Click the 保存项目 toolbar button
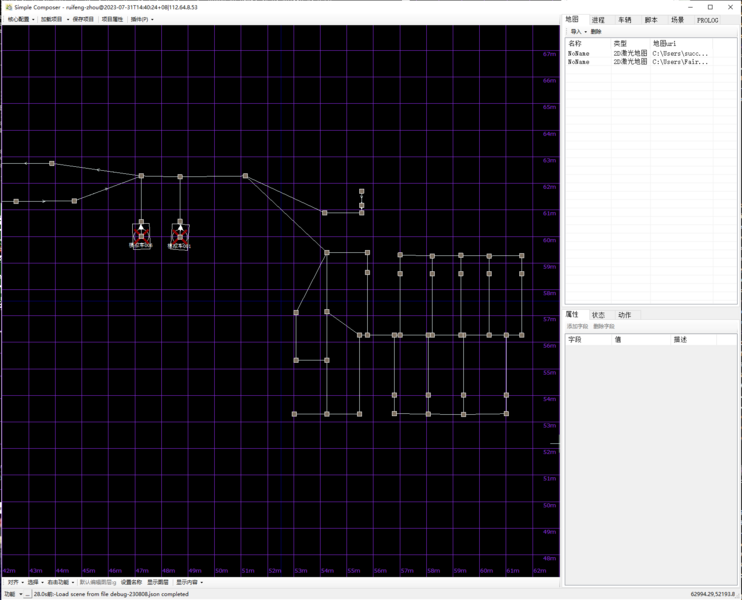742x600 pixels. [83, 19]
